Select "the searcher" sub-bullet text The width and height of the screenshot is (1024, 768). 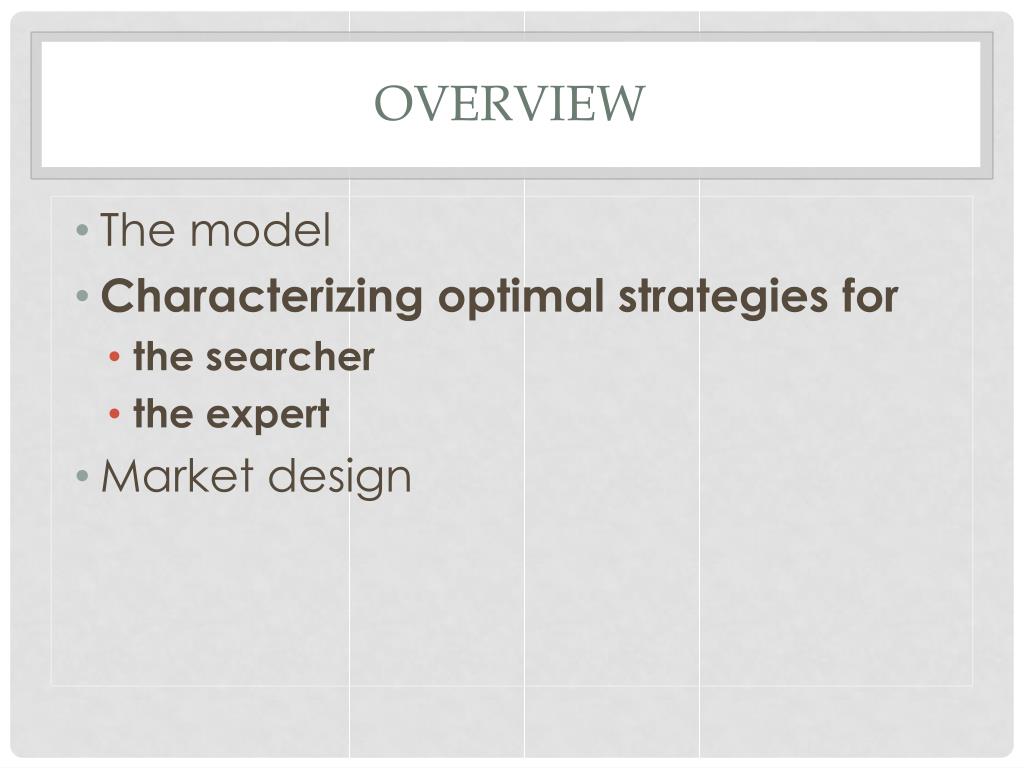click(253, 357)
